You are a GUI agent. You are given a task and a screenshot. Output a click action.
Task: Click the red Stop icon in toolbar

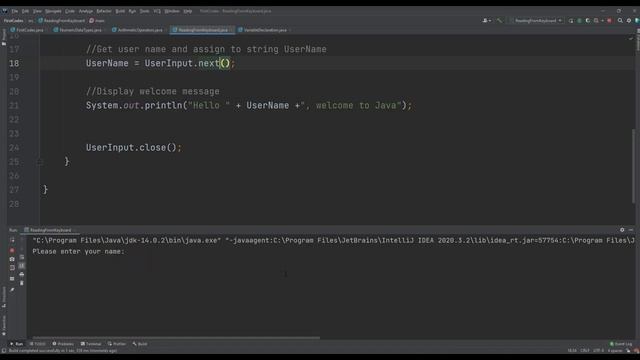pyautogui.click(x=609, y=20)
